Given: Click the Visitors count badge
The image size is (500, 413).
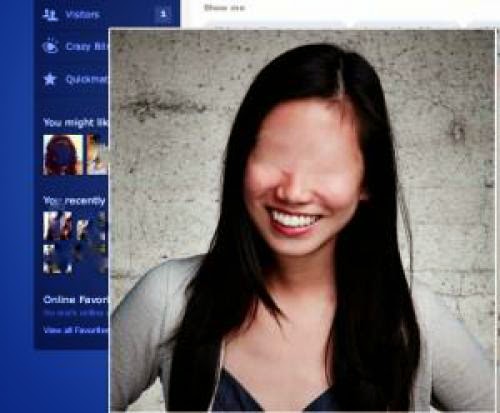Looking at the screenshot, I should click(163, 14).
